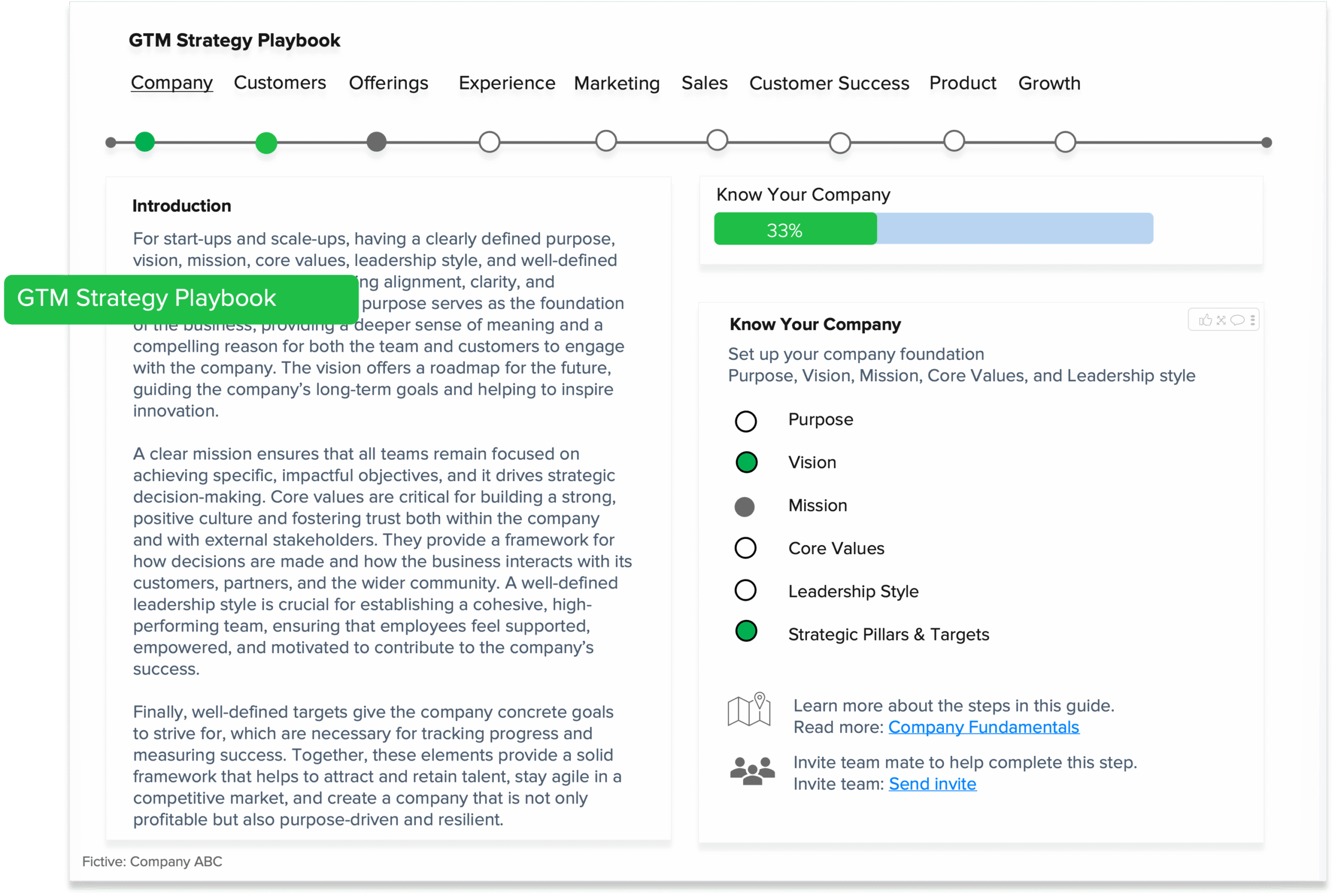1335x896 pixels.
Task: Click the Offerings step dot on timeline
Action: [x=376, y=142]
